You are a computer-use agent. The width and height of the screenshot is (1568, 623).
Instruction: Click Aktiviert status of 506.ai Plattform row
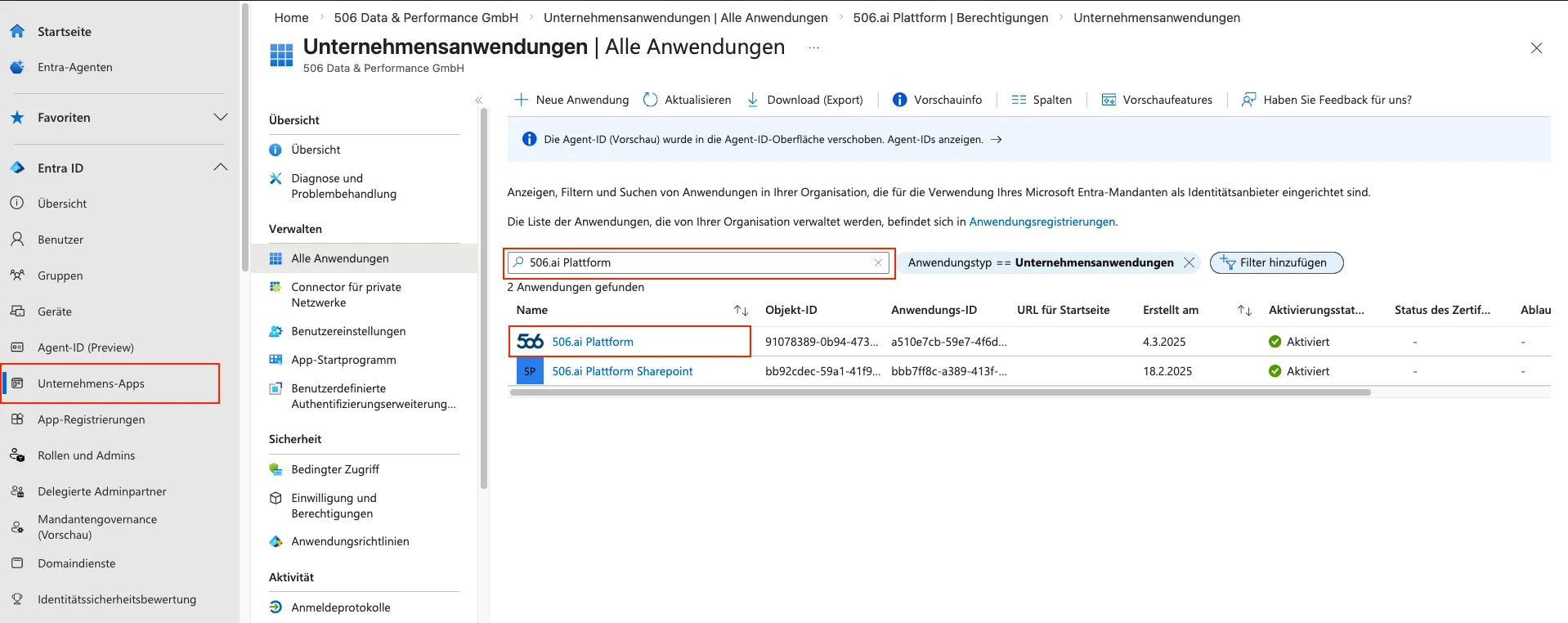pos(1299,342)
